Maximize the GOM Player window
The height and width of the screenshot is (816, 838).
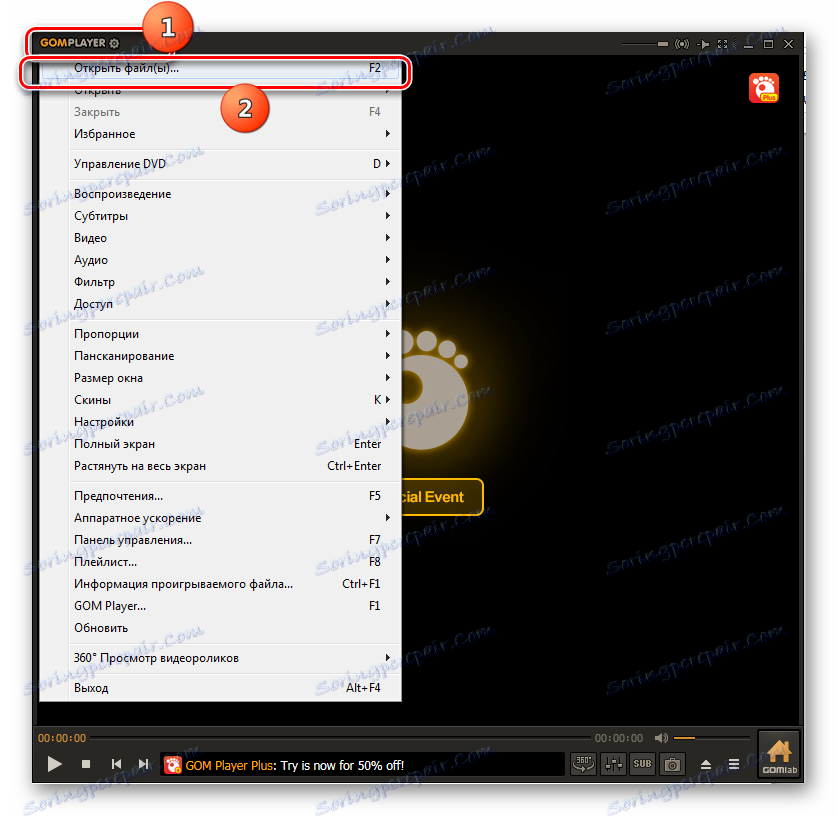[x=768, y=44]
